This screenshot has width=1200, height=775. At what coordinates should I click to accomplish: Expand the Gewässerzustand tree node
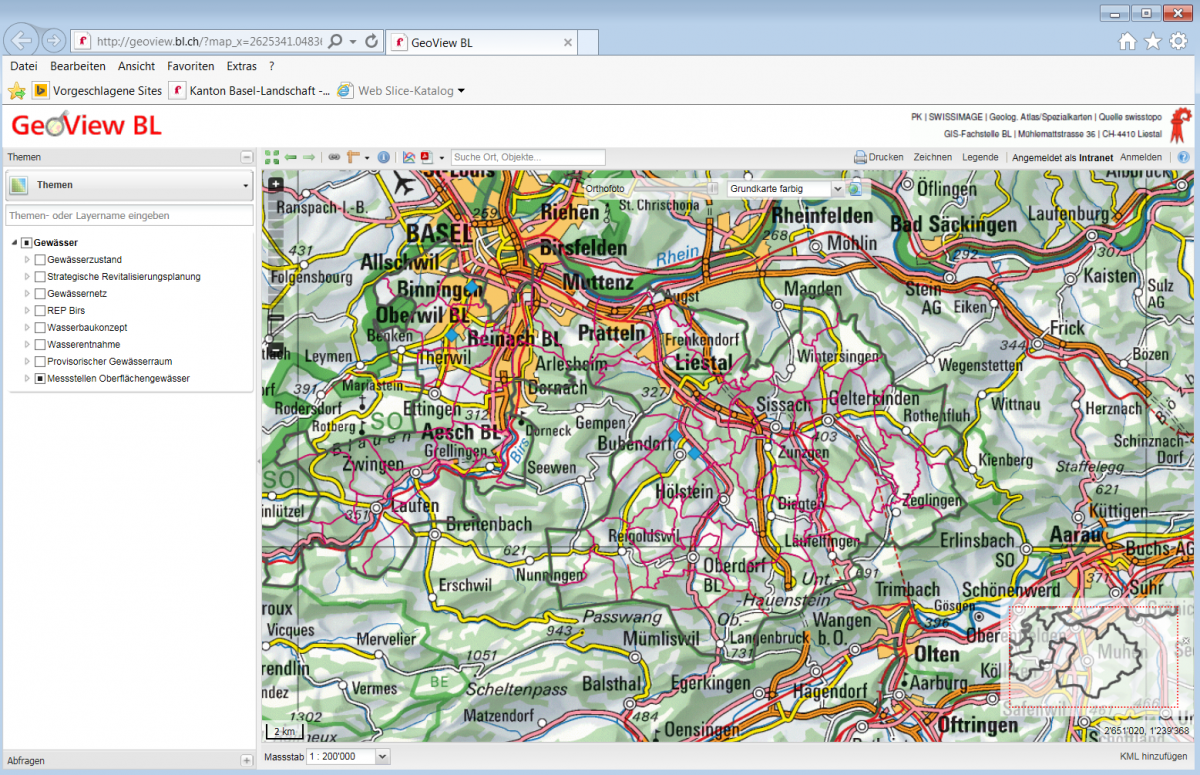click(27, 260)
